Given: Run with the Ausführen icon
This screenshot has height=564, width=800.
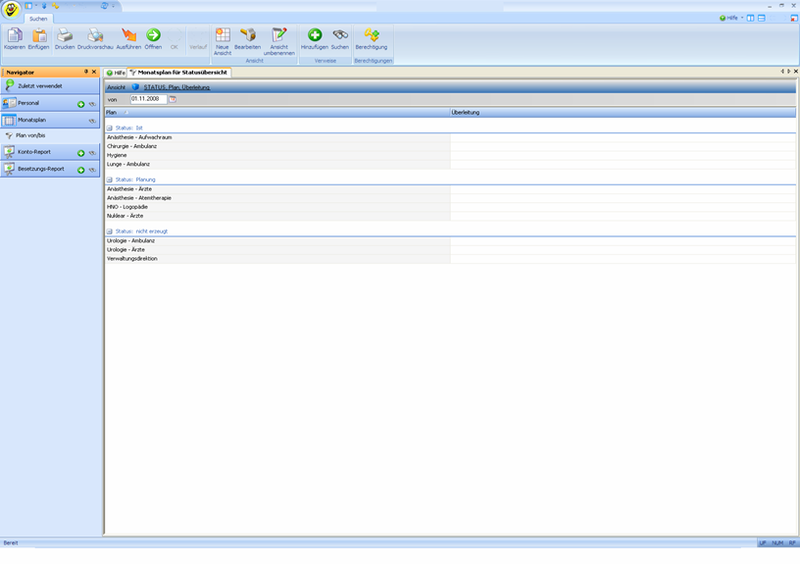Looking at the screenshot, I should (128, 35).
